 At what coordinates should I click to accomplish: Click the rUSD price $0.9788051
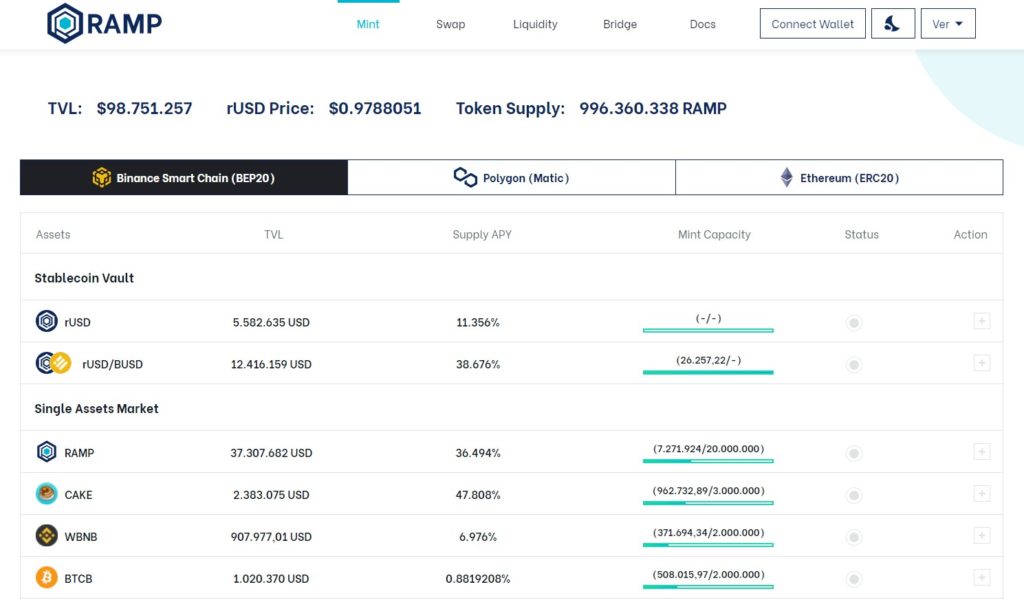(x=375, y=108)
